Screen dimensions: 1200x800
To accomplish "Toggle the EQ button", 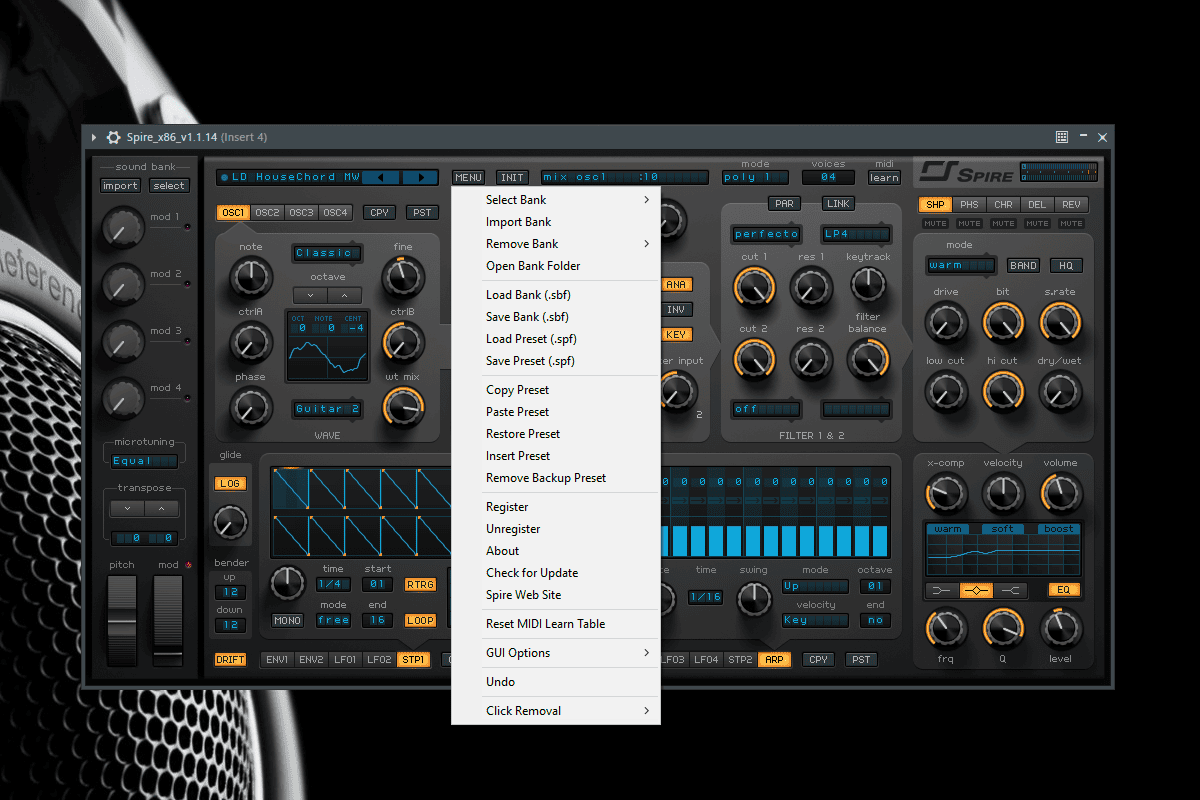I will (x=1064, y=590).
